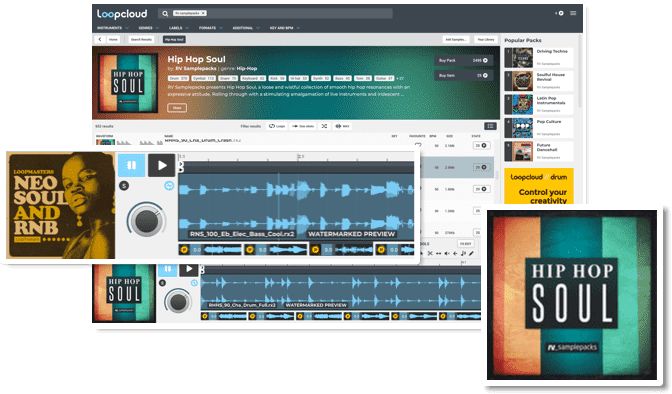This screenshot has width=672, height=394.
Task: Select the Snare tag in pack header
Action: coord(228,78)
